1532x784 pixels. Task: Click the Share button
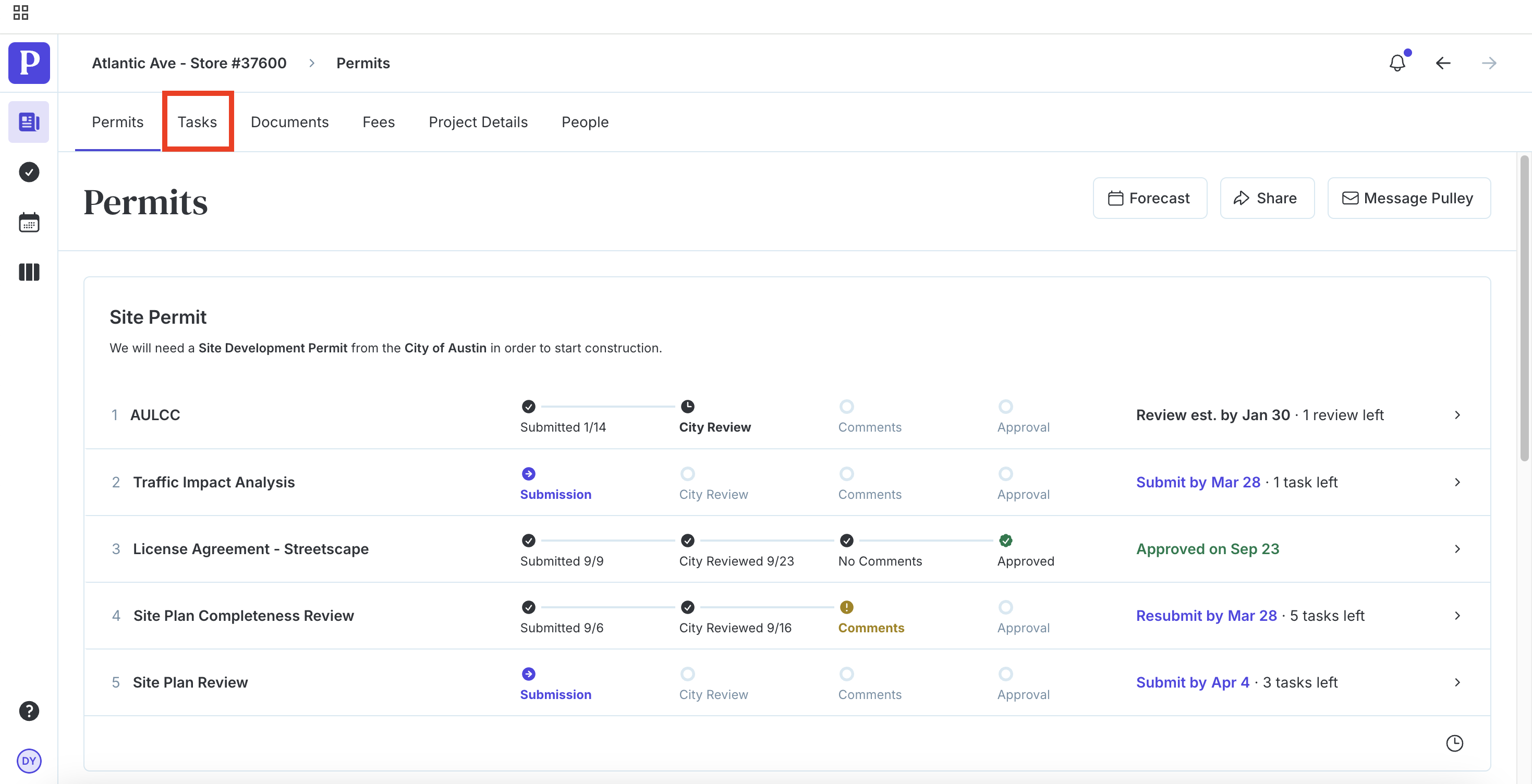[x=1266, y=198]
